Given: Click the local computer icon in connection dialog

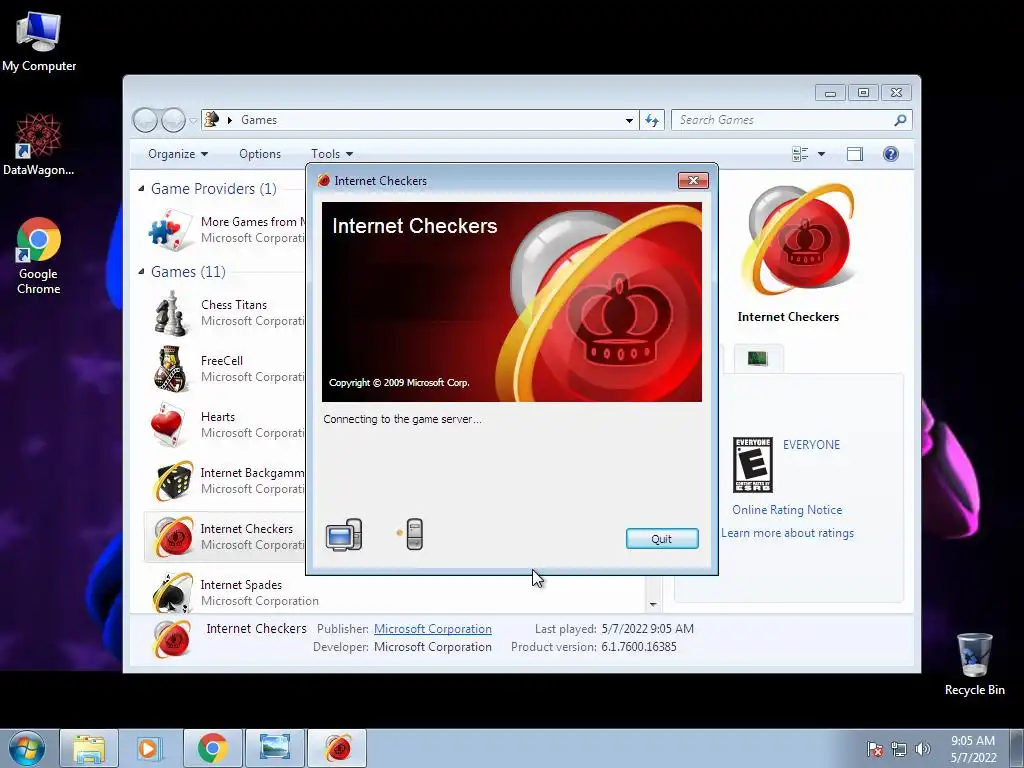Looking at the screenshot, I should [x=344, y=535].
